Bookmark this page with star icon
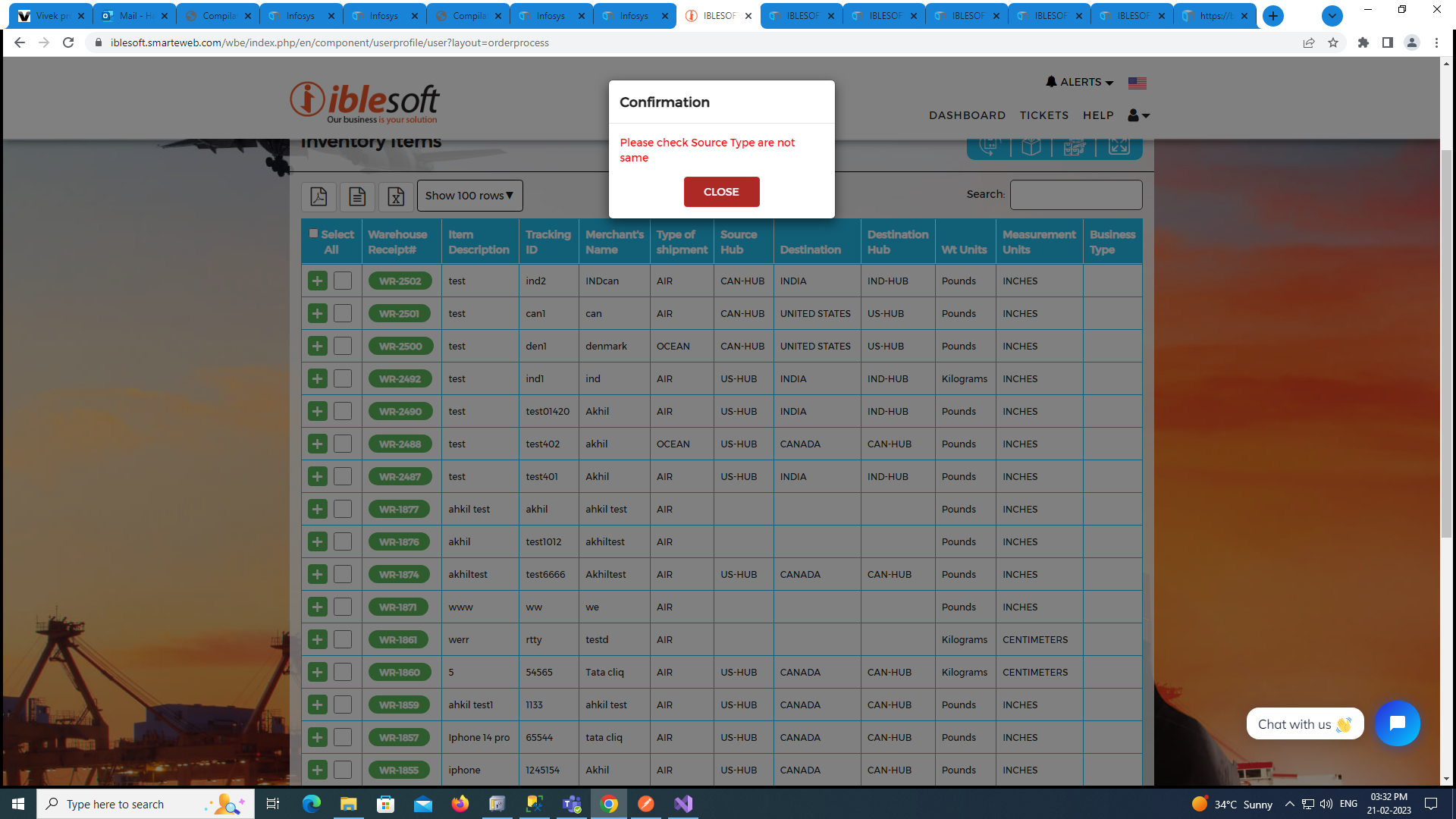The height and width of the screenshot is (819, 1456). pyautogui.click(x=1333, y=42)
